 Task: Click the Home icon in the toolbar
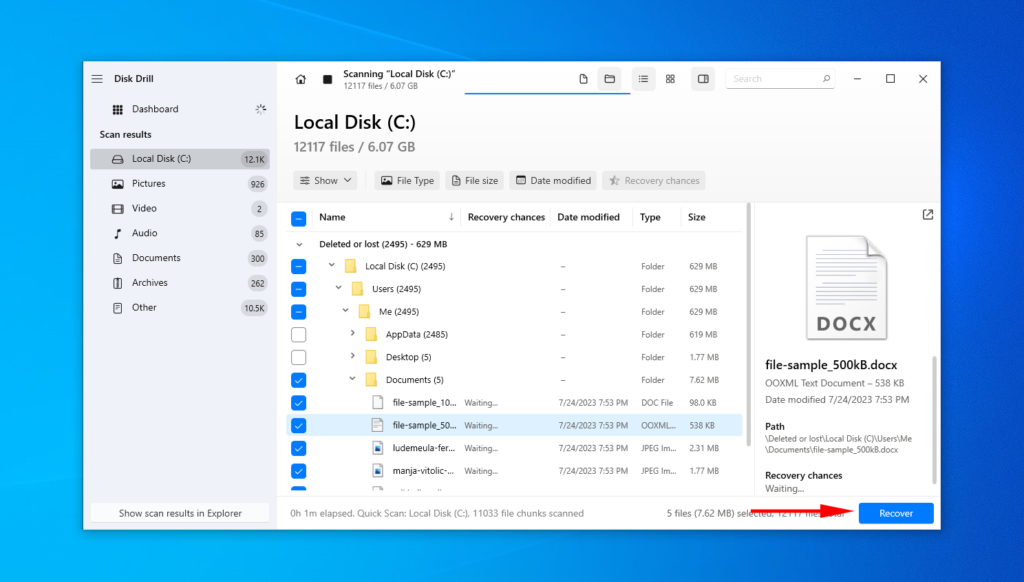tap(300, 77)
